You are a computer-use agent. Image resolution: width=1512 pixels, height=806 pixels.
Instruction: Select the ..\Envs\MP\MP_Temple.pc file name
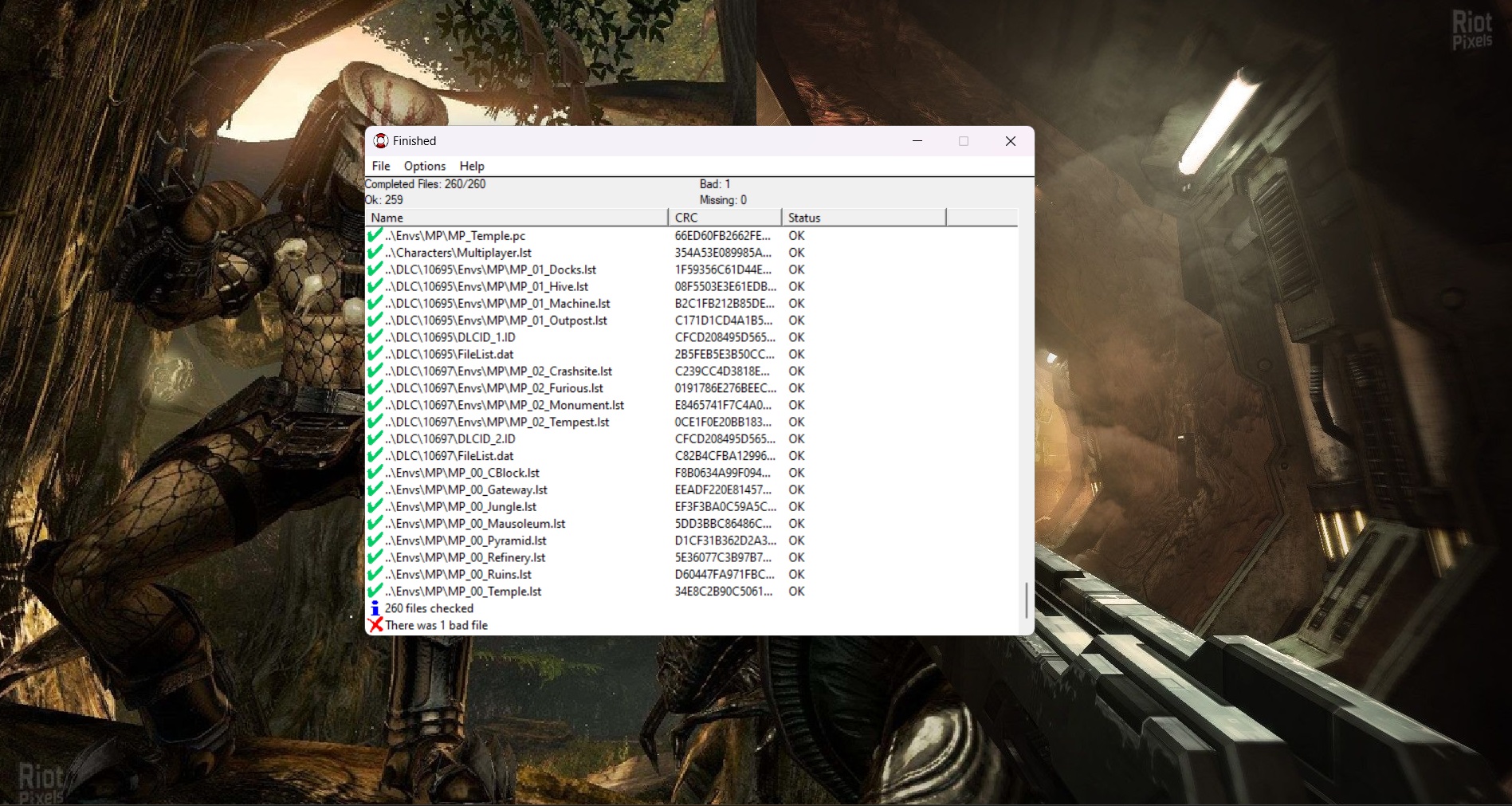pos(455,236)
